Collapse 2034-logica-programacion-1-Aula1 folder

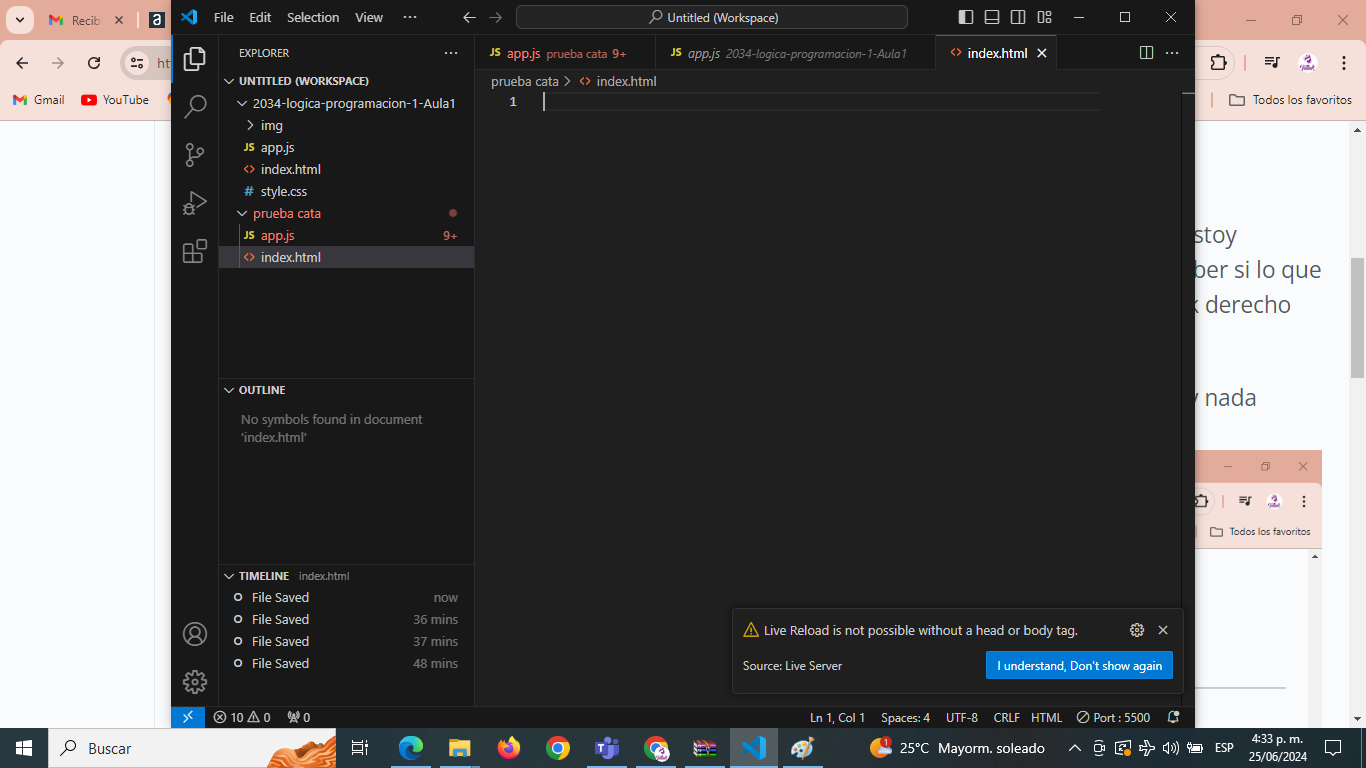[x=346, y=103]
